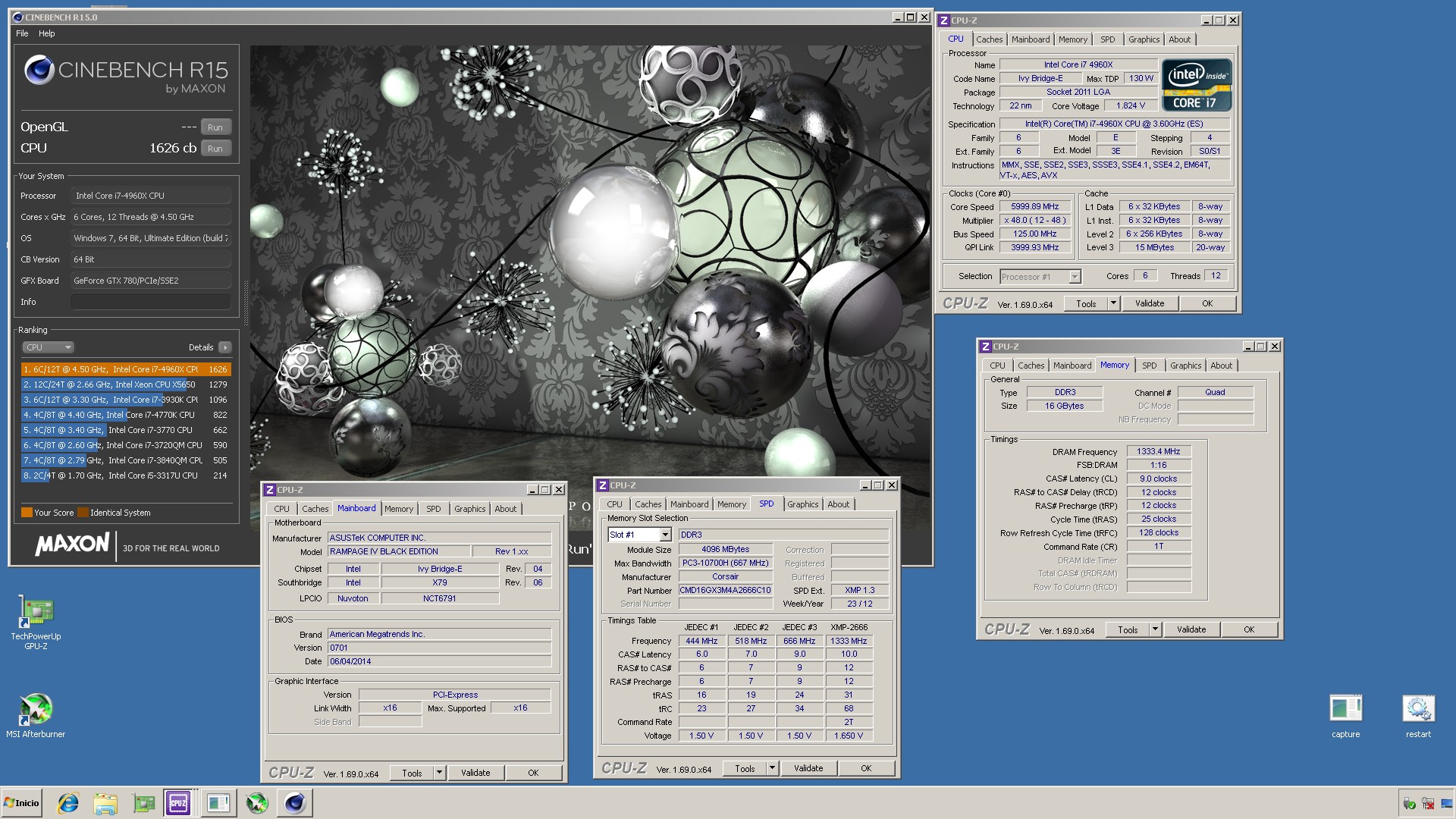The height and width of the screenshot is (819, 1456).
Task: Select ranking row Intel Core i7-4770K CPU
Action: [125, 415]
